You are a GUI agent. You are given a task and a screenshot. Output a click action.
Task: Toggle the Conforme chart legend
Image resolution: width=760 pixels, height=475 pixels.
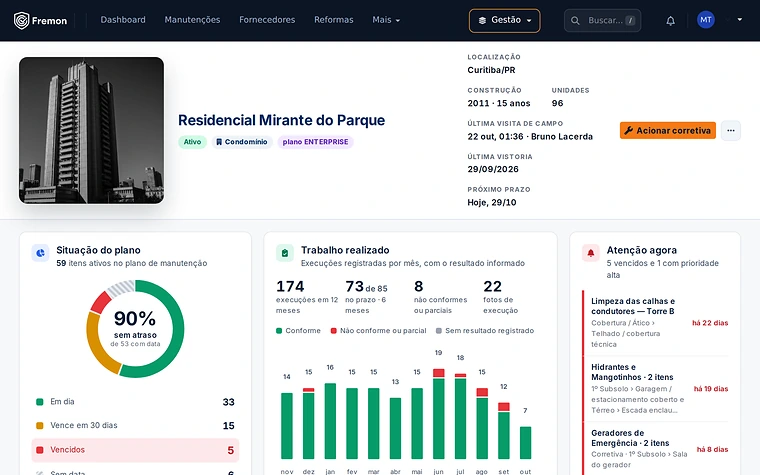click(x=298, y=331)
